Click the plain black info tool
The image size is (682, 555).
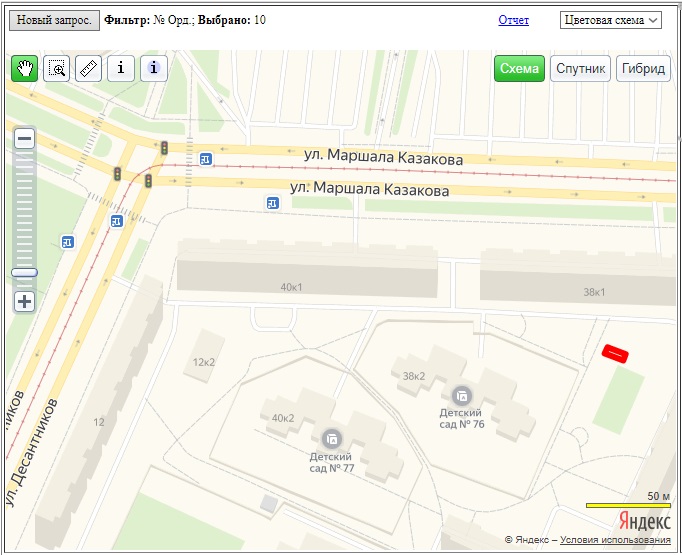[x=121, y=68]
